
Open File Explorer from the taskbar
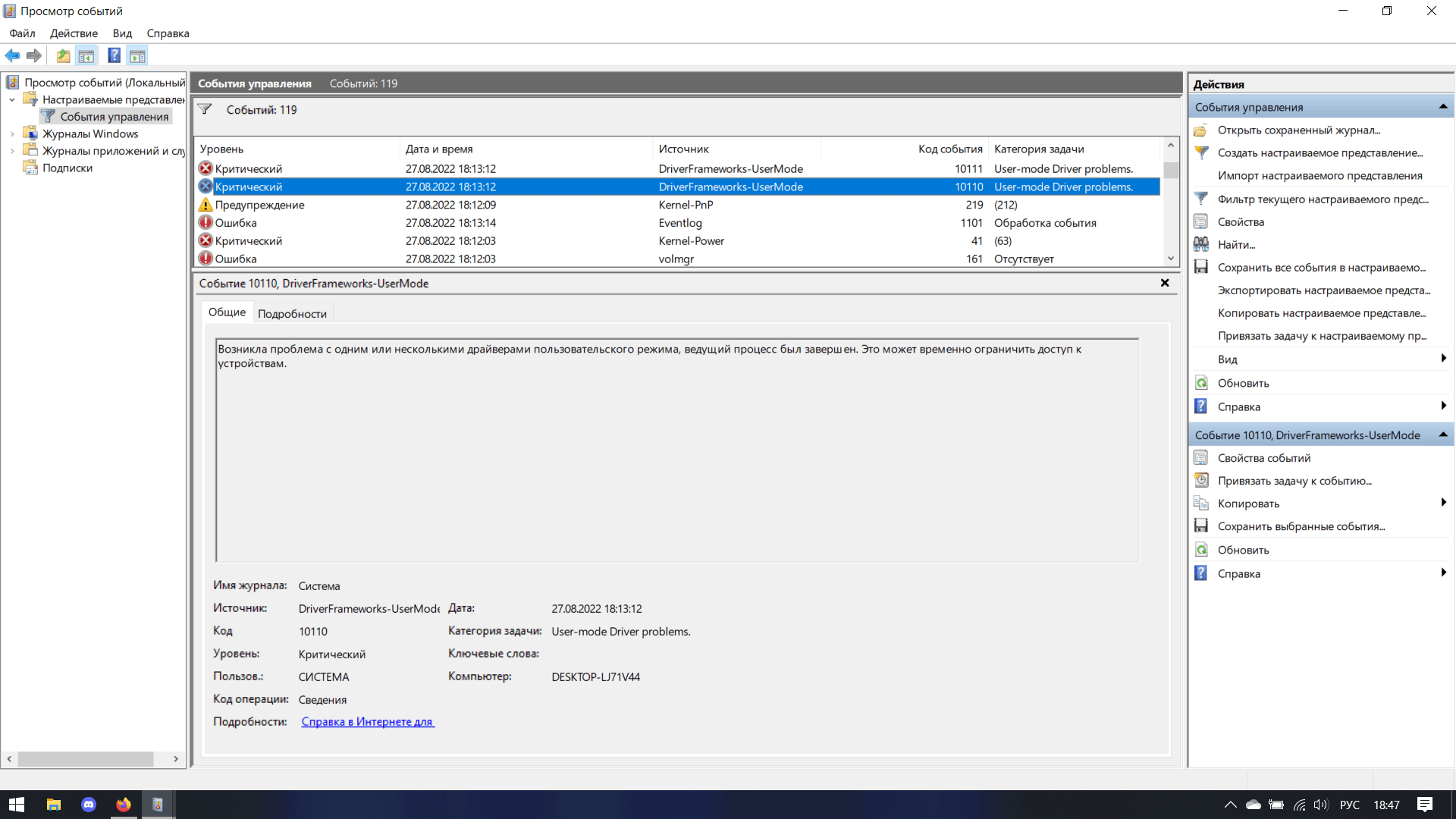coord(53,805)
